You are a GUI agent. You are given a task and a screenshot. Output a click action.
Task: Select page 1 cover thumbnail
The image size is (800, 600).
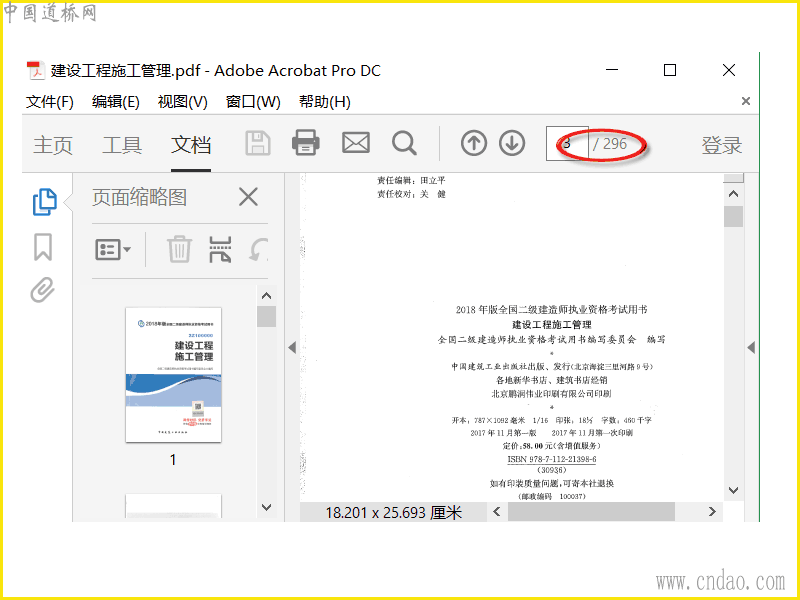coord(173,374)
